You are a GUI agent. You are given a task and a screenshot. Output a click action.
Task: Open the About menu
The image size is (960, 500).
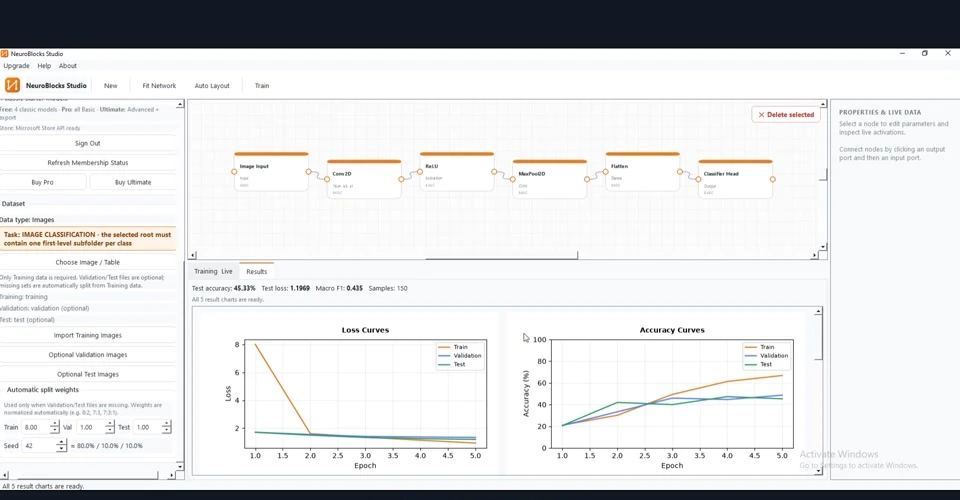pos(68,65)
